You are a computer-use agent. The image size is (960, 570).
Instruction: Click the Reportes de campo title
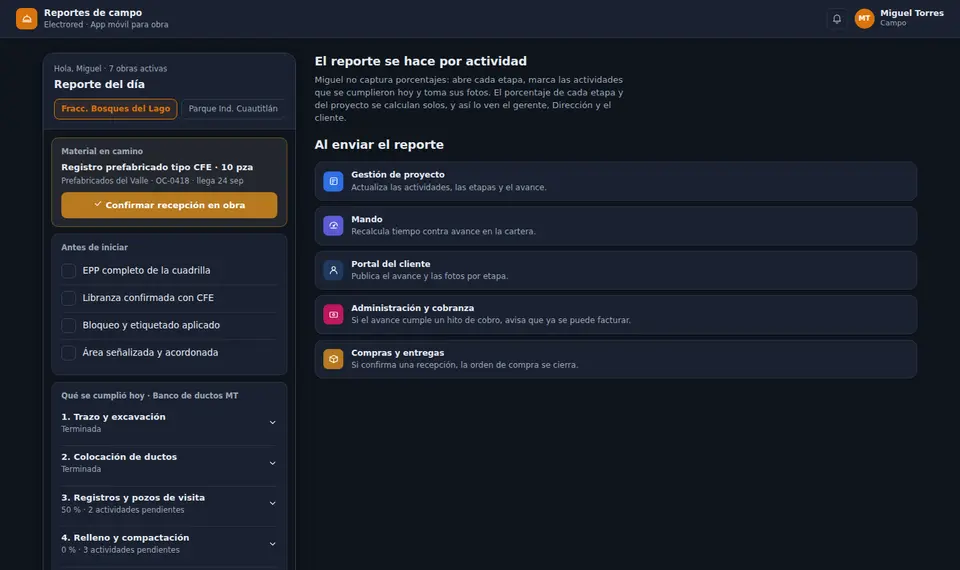pyautogui.click(x=93, y=12)
